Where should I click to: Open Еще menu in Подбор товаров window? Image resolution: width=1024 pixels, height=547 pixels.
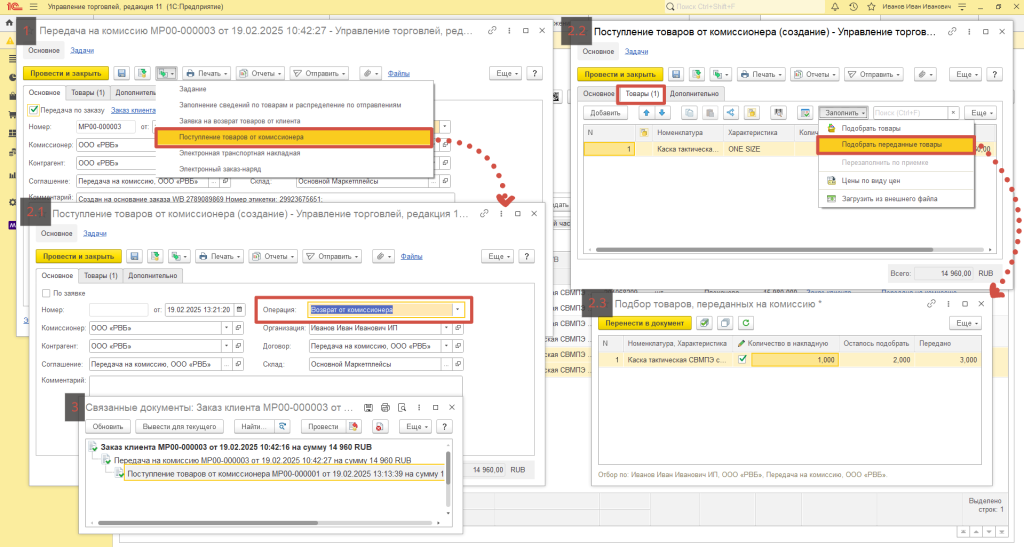967,323
